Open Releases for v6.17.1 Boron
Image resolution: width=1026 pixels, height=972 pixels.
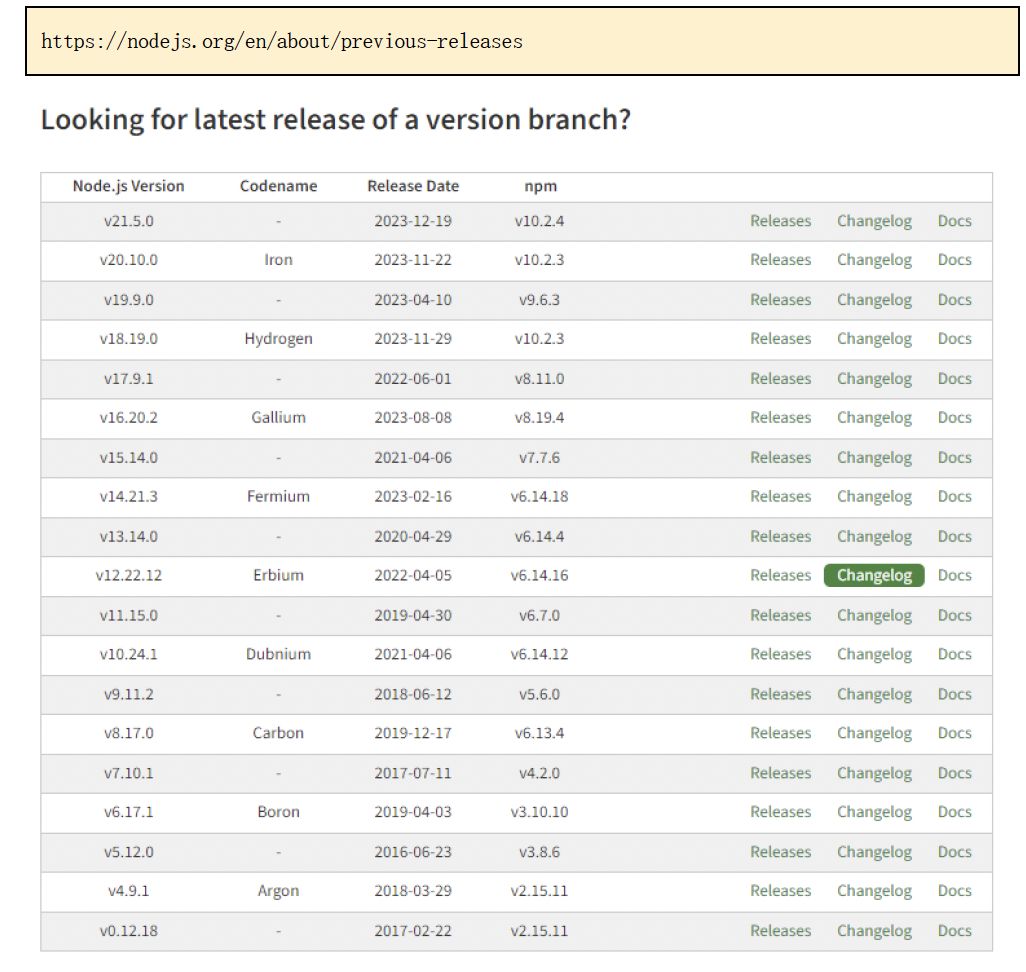tap(780, 812)
